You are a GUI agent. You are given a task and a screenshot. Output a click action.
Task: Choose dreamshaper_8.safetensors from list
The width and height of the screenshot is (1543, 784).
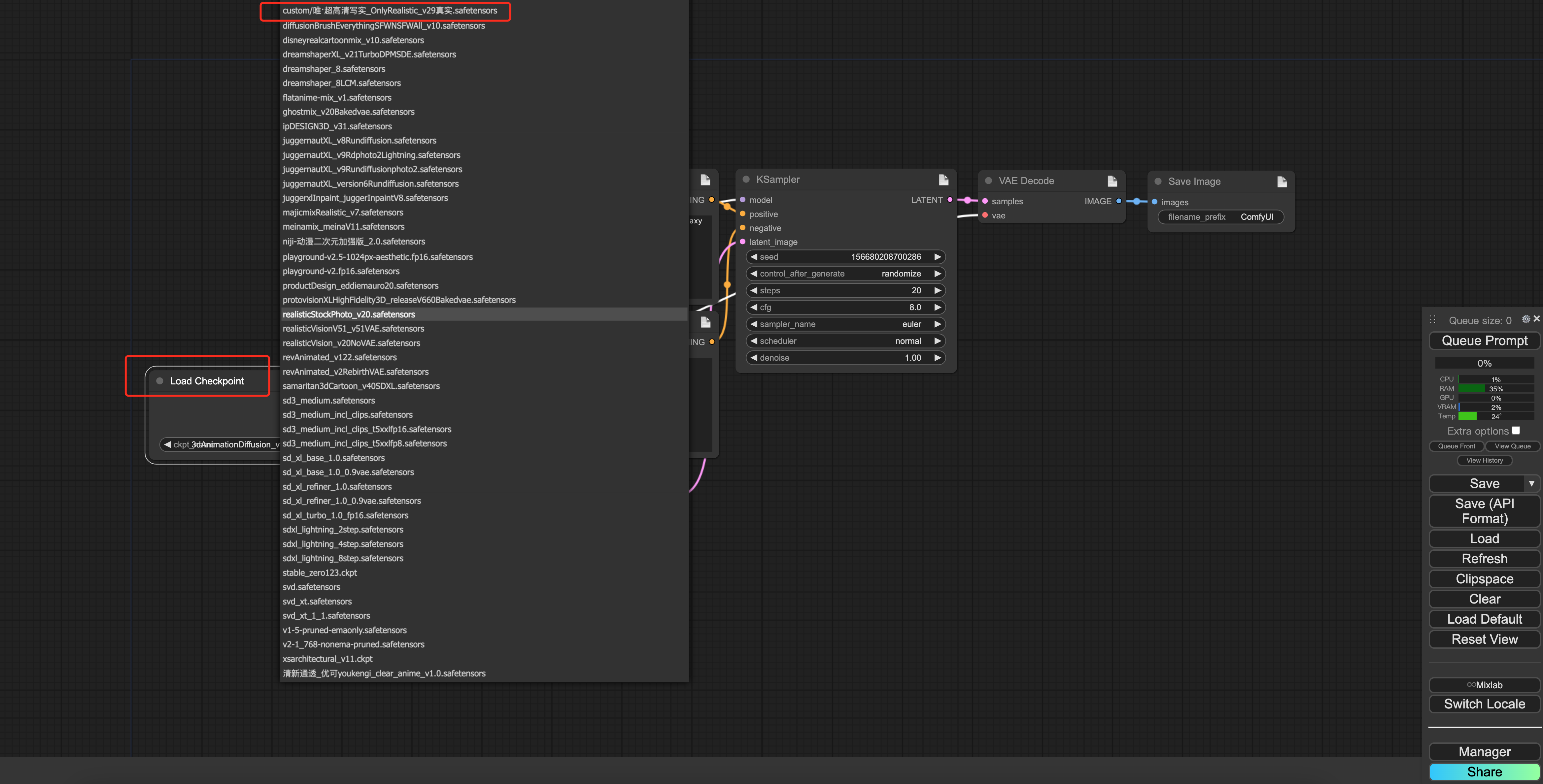[484, 69]
